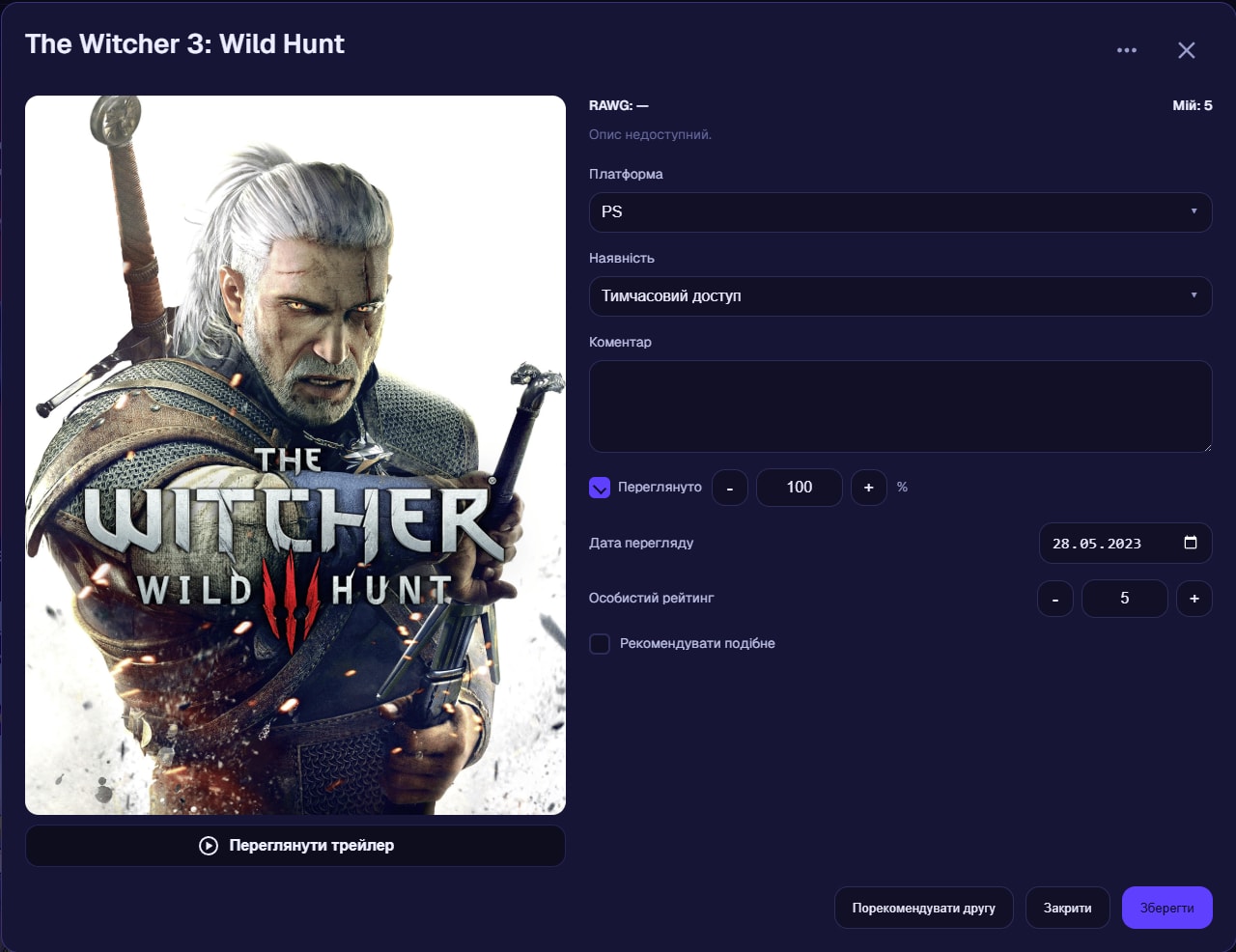1236x952 pixels.
Task: Raise the Особистий рейтинг with plus
Action: [x=1194, y=599]
